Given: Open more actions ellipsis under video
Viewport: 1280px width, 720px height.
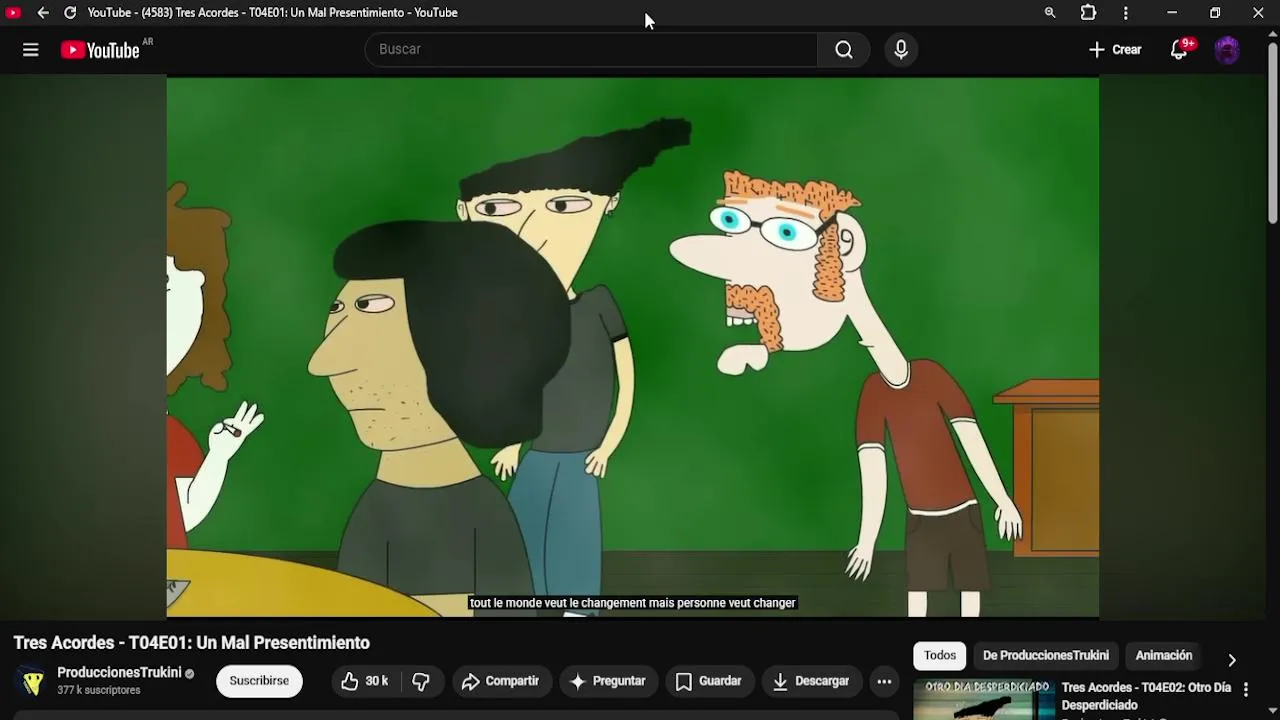Looking at the screenshot, I should click(884, 681).
